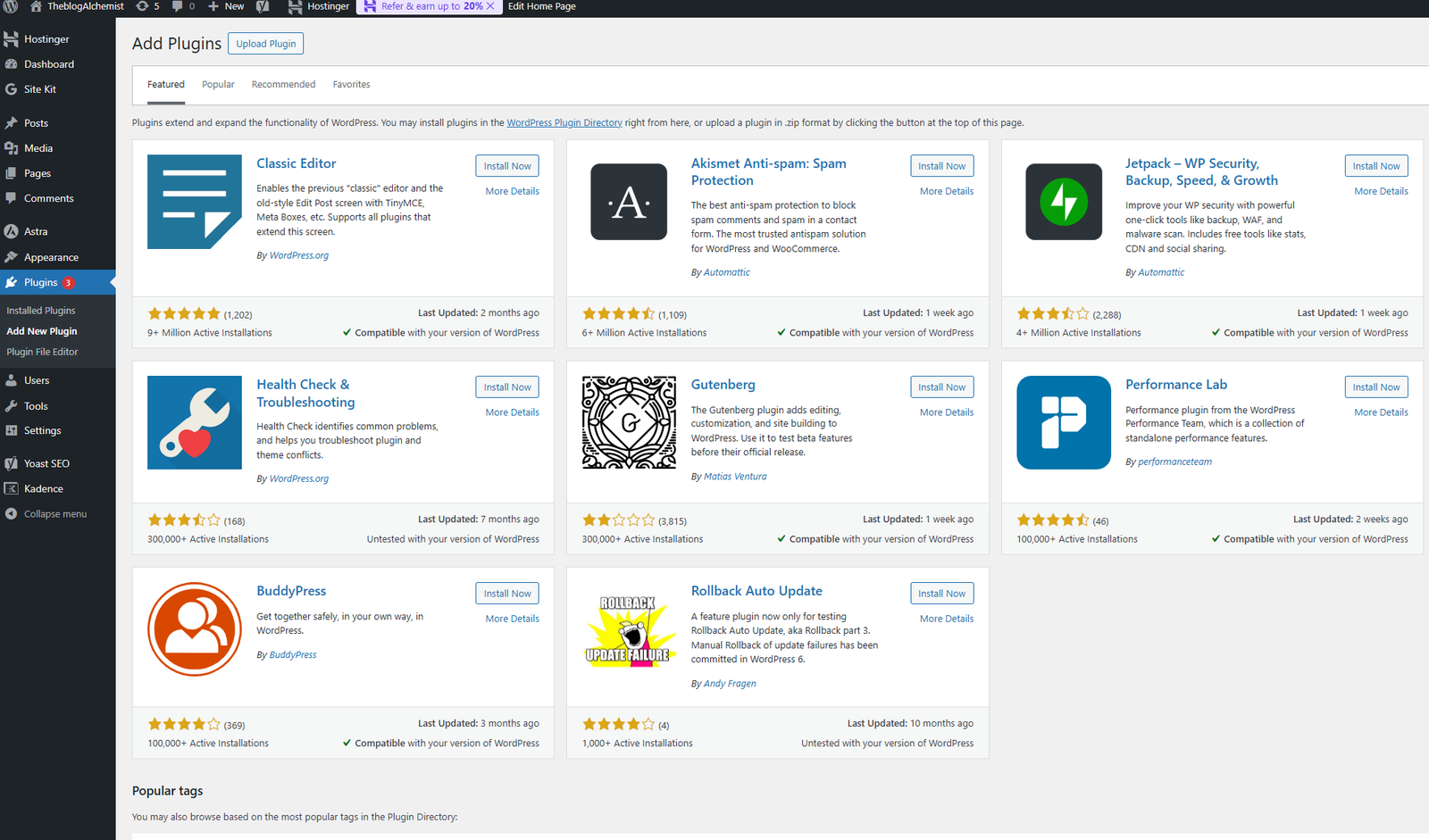Screen dimensions: 1429x840
Task: Click the Hostinger sidebar icon
Action: (x=12, y=39)
